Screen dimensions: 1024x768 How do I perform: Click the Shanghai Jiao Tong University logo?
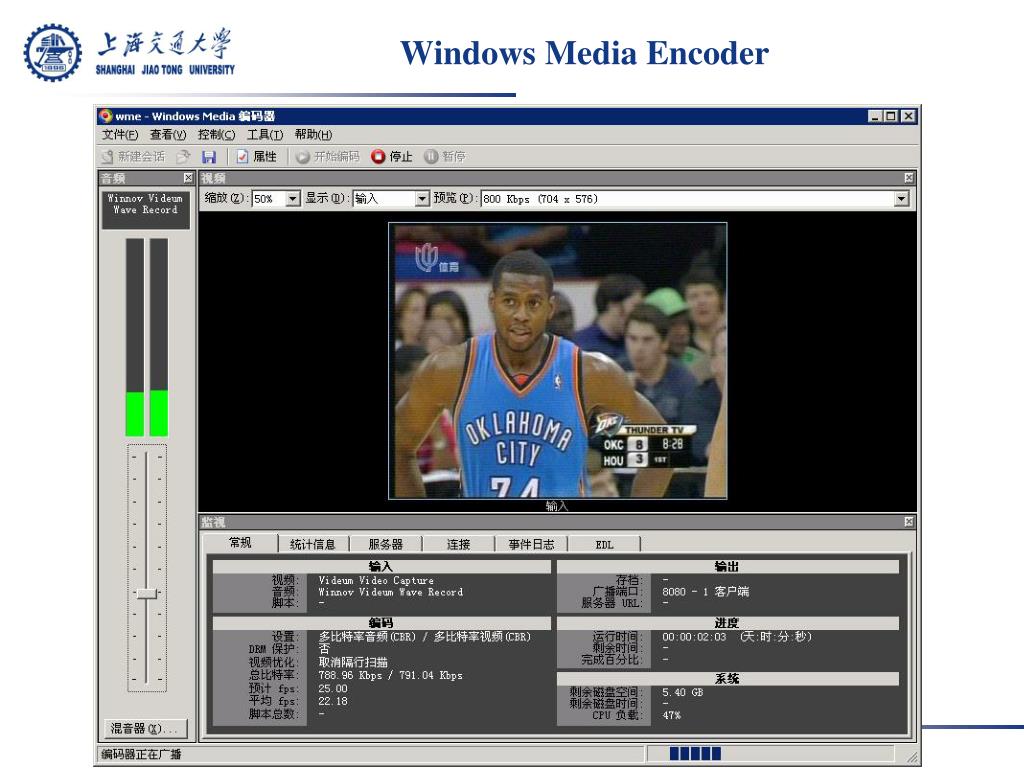point(129,52)
